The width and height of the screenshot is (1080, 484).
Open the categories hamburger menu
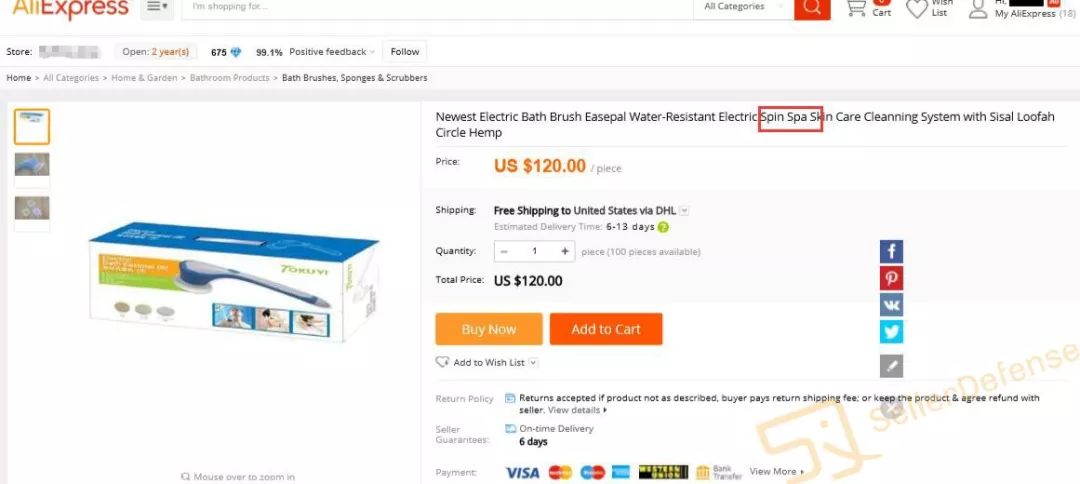click(157, 7)
